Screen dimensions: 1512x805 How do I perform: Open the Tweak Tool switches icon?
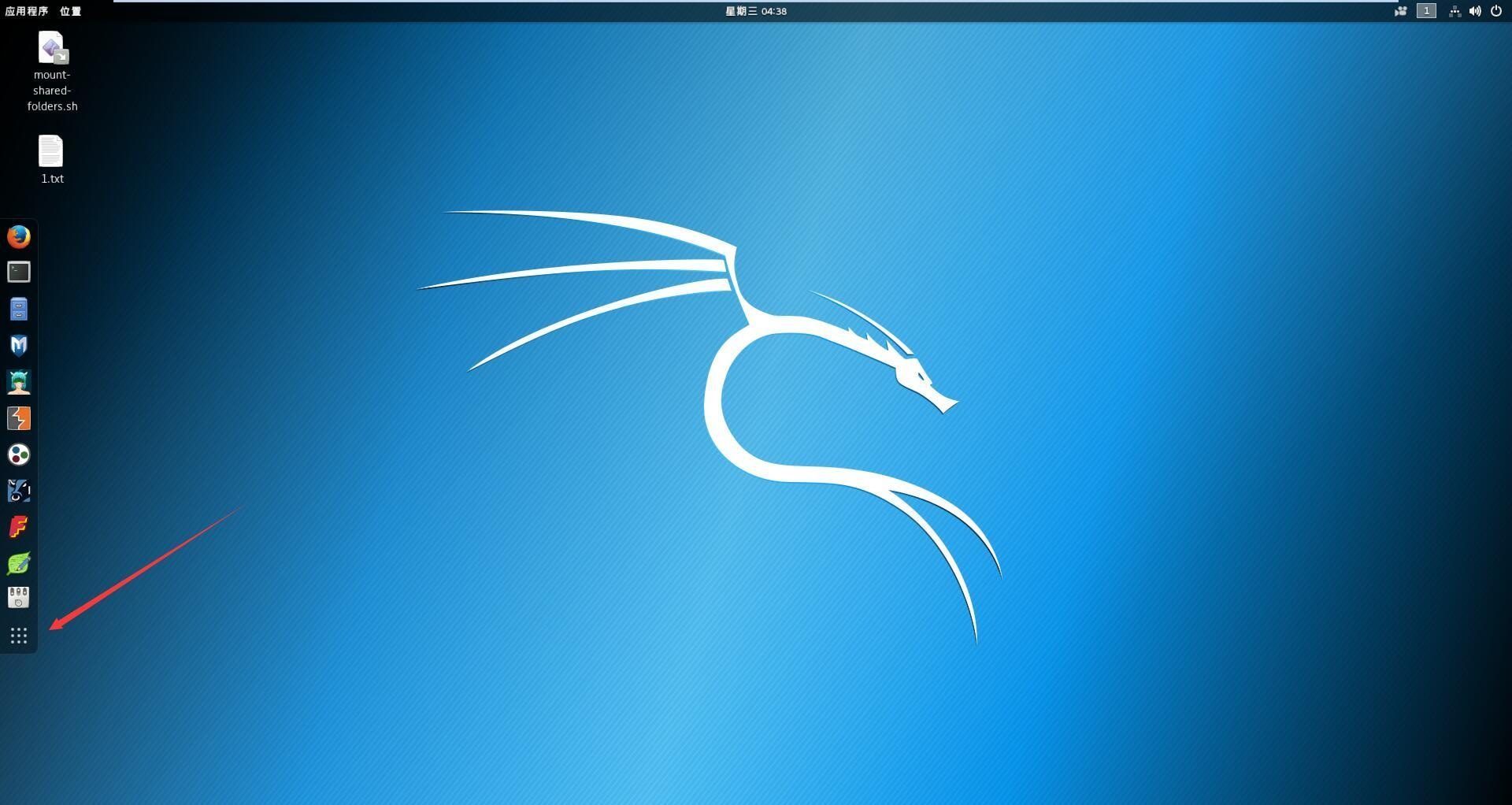pos(19,598)
